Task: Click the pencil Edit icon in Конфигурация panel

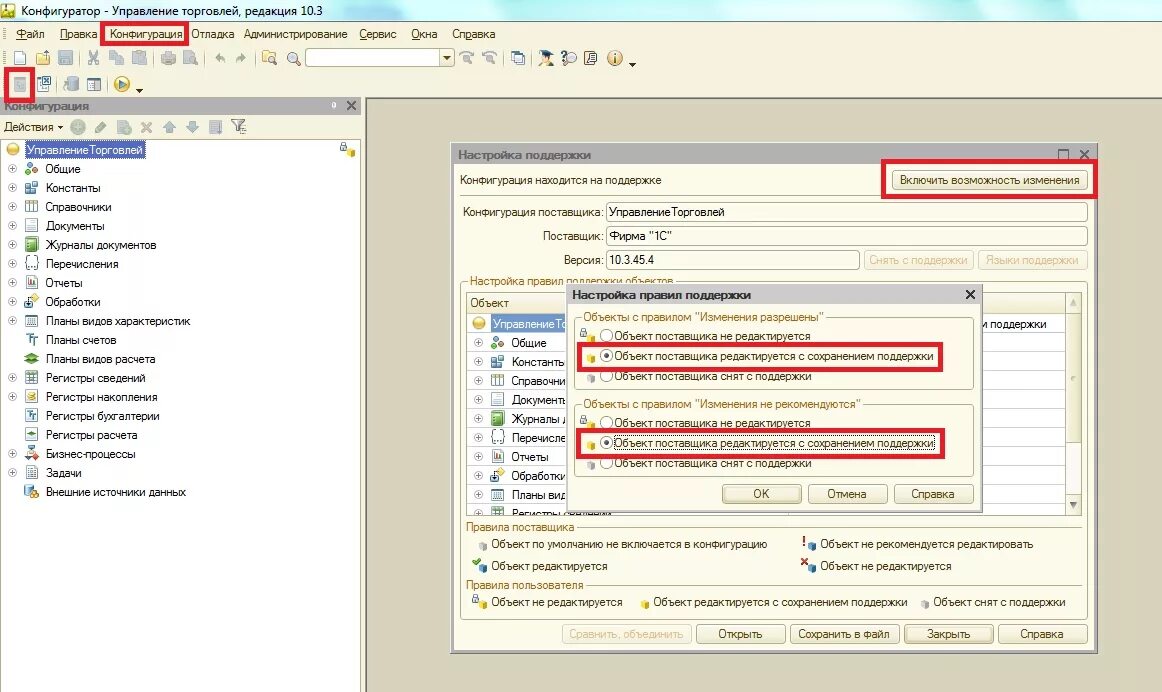Action: point(101,127)
